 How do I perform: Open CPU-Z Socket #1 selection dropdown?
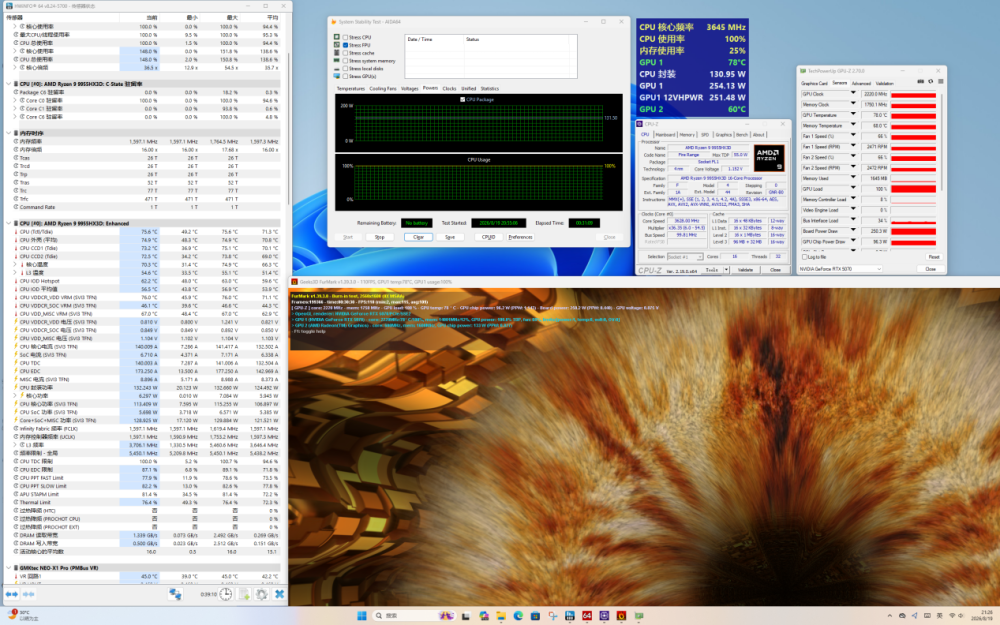click(x=685, y=256)
